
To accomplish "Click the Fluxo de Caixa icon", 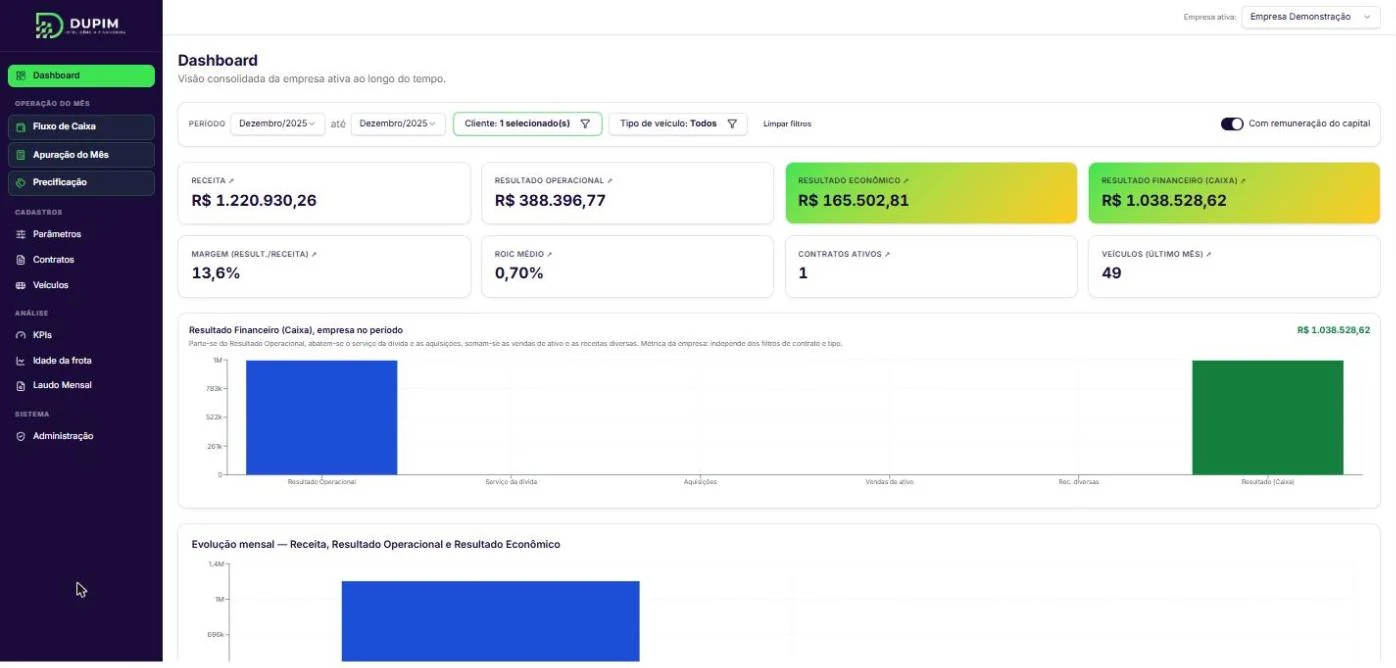I will tap(21, 127).
